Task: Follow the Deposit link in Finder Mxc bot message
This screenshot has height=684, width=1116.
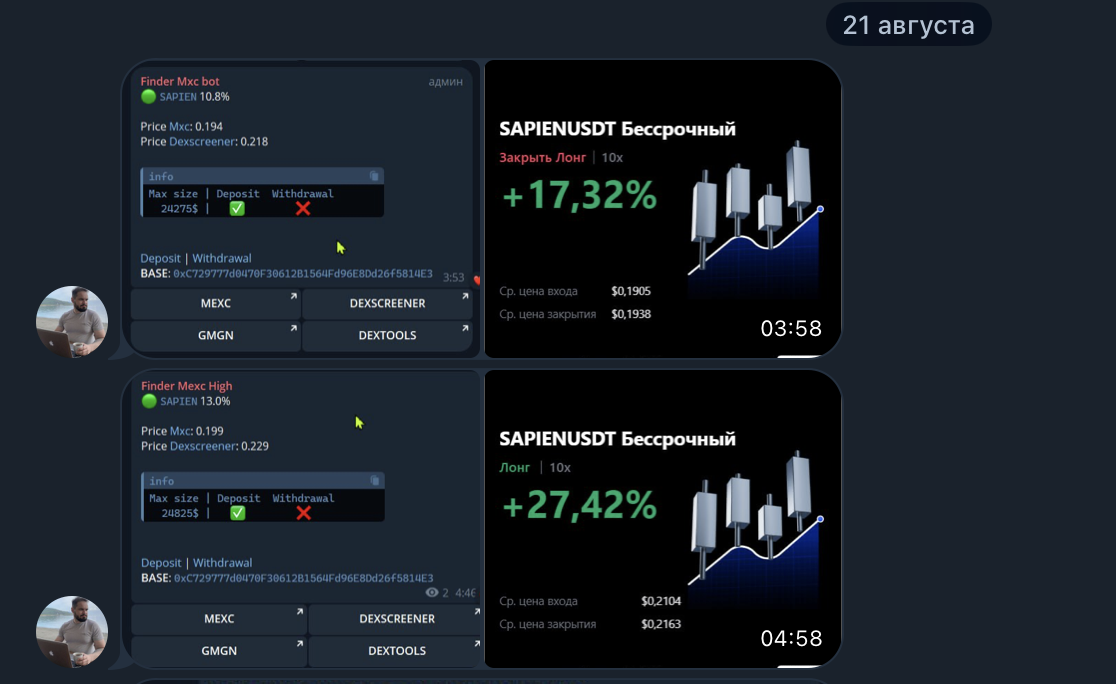Action: (161, 258)
